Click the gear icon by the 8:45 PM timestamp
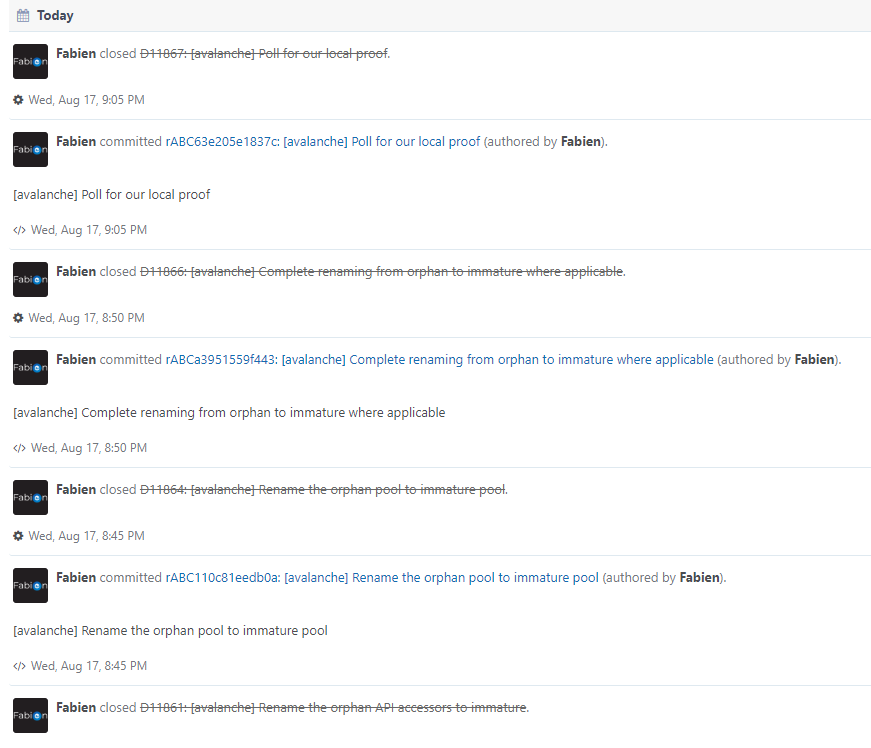 pyautogui.click(x=18, y=536)
